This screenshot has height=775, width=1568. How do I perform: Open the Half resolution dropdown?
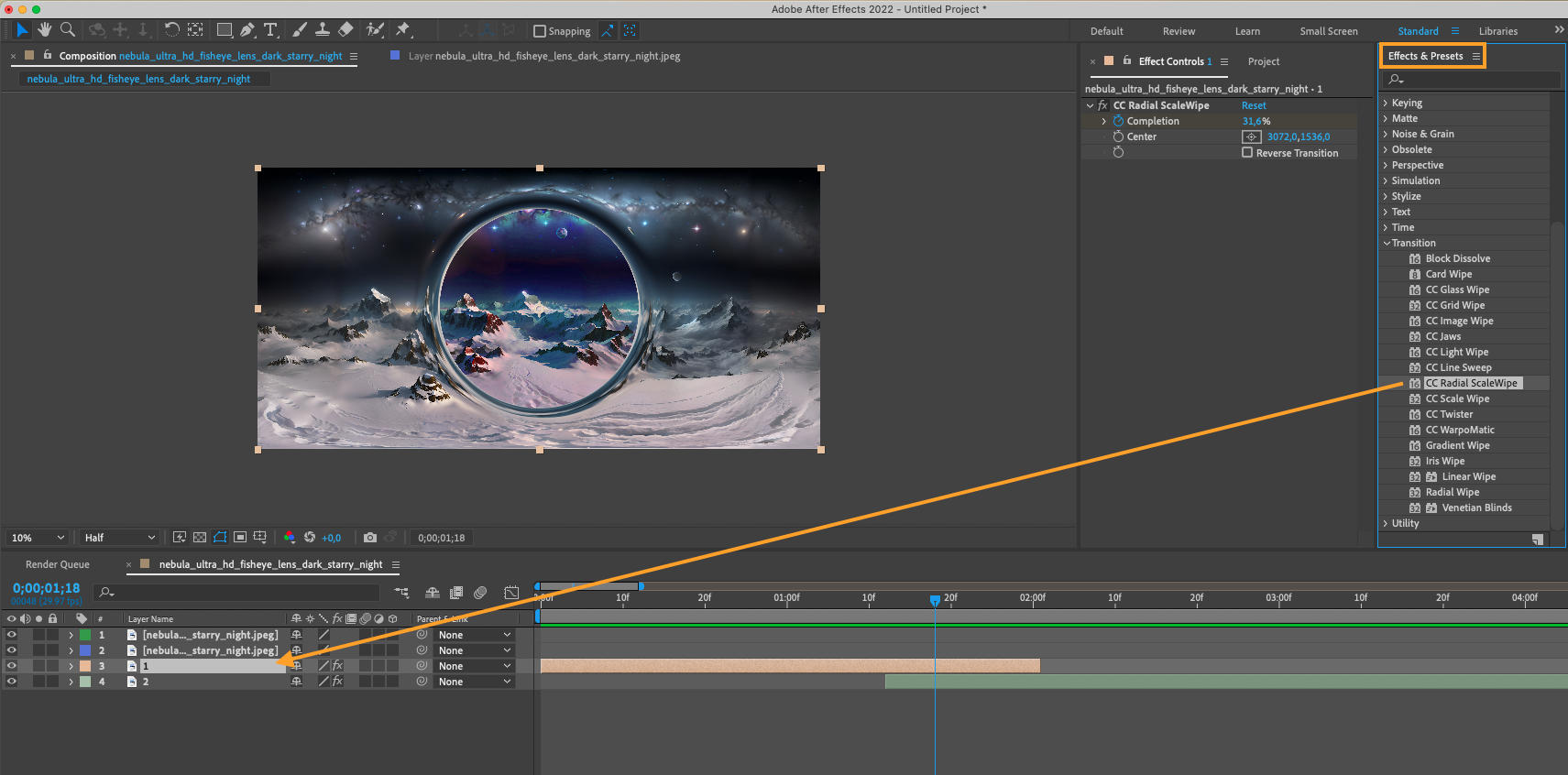[x=119, y=538]
